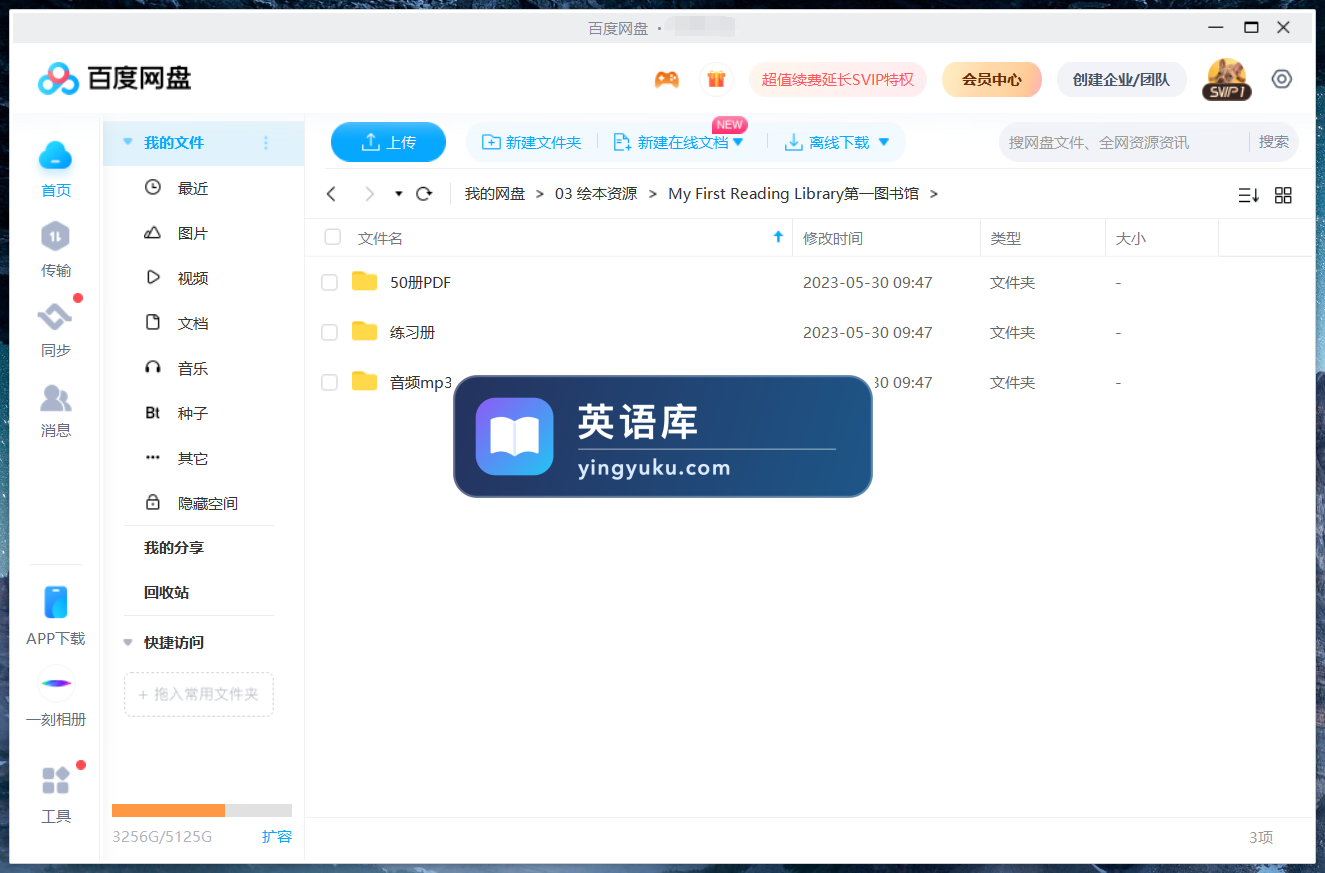Image resolution: width=1325 pixels, height=873 pixels.
Task: Refresh the current folder listing
Action: [424, 194]
